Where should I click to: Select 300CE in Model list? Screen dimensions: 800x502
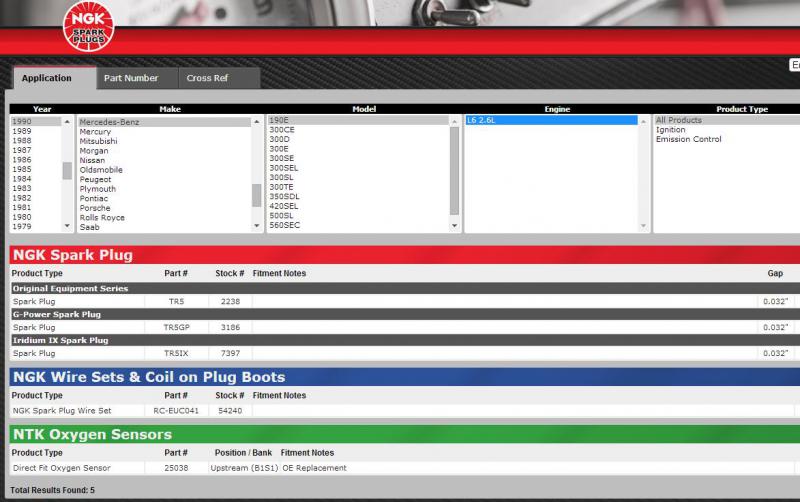pos(282,130)
